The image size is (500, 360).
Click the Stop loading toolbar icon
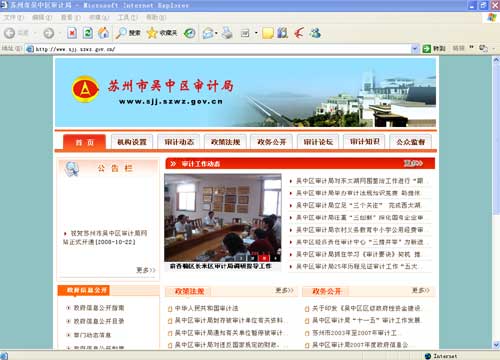(x=72, y=33)
